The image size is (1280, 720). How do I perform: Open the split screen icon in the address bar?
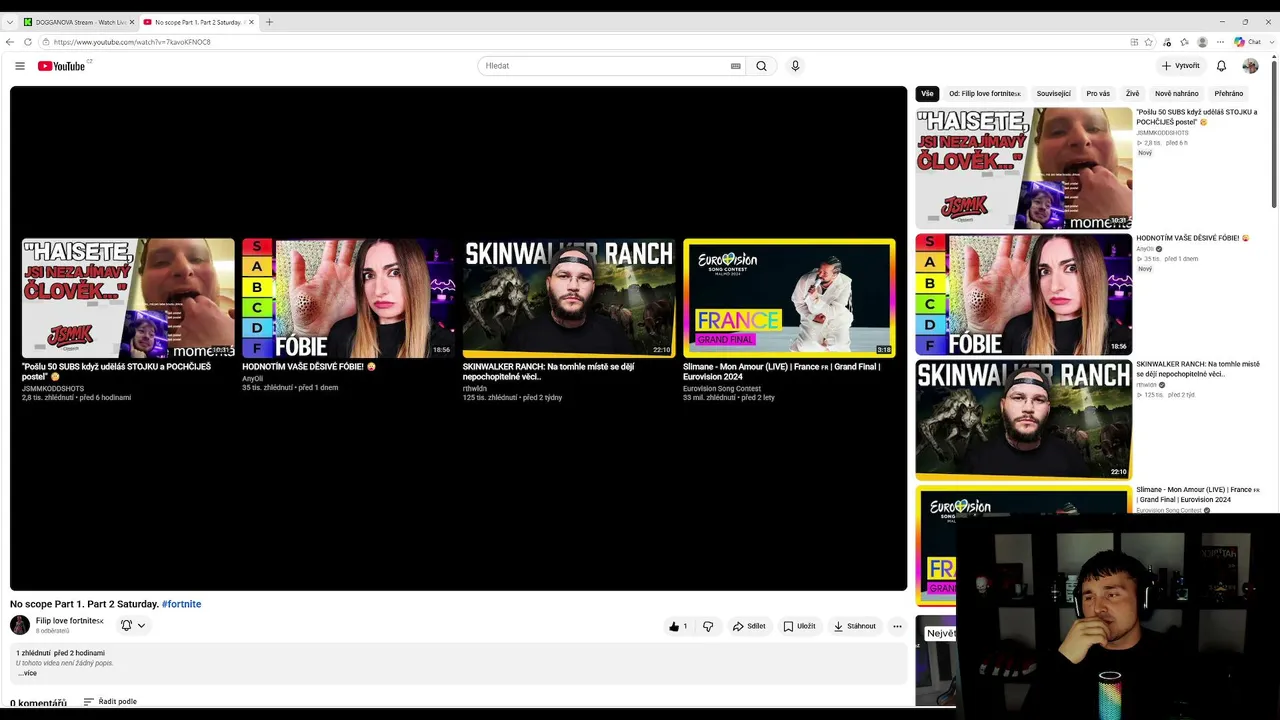[1134, 42]
